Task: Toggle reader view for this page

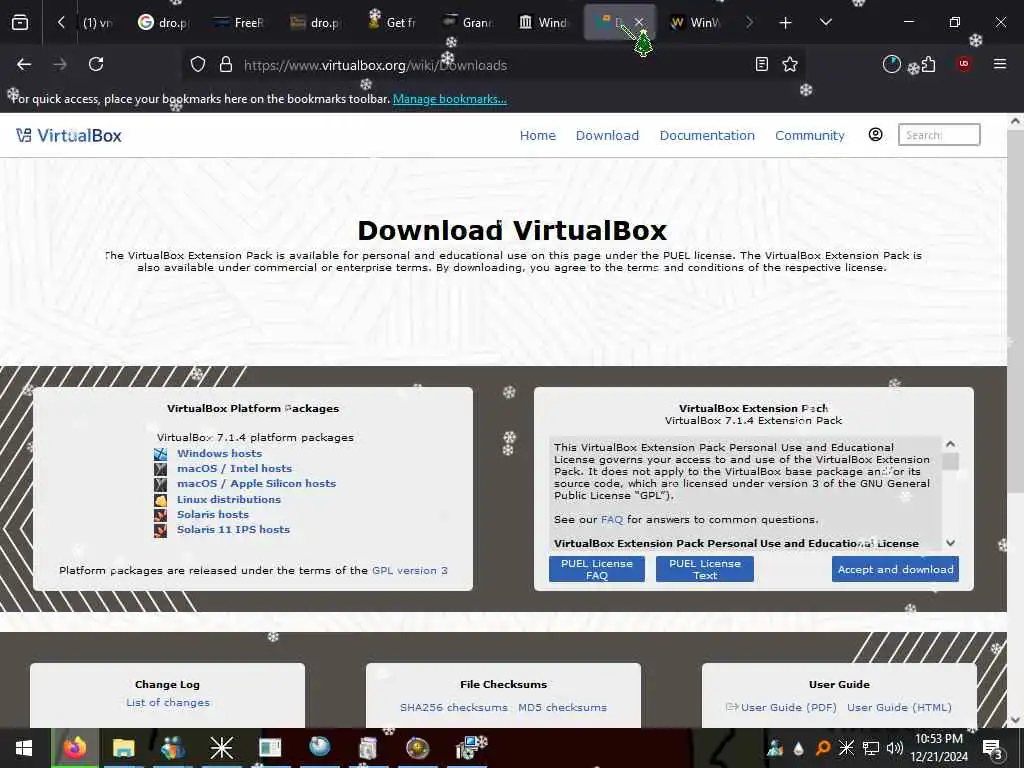Action: coord(761,64)
